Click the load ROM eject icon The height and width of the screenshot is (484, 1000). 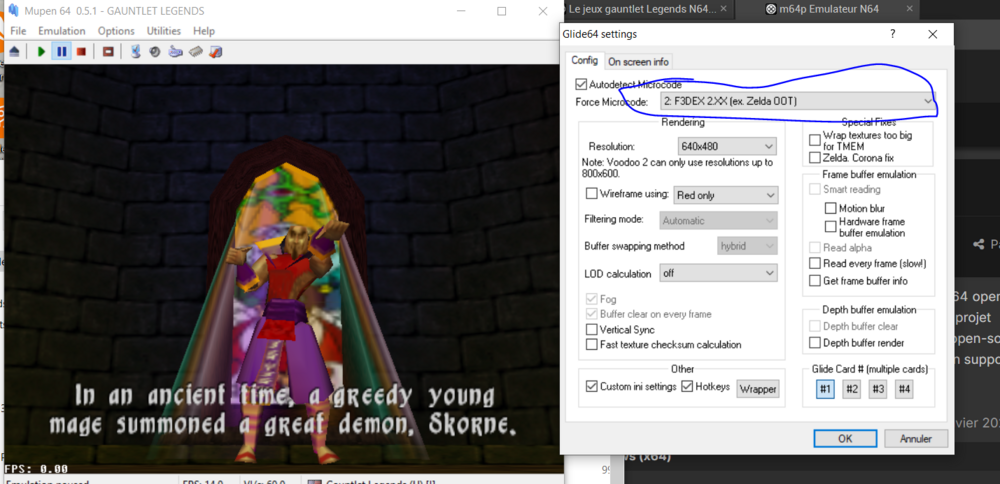[15, 51]
